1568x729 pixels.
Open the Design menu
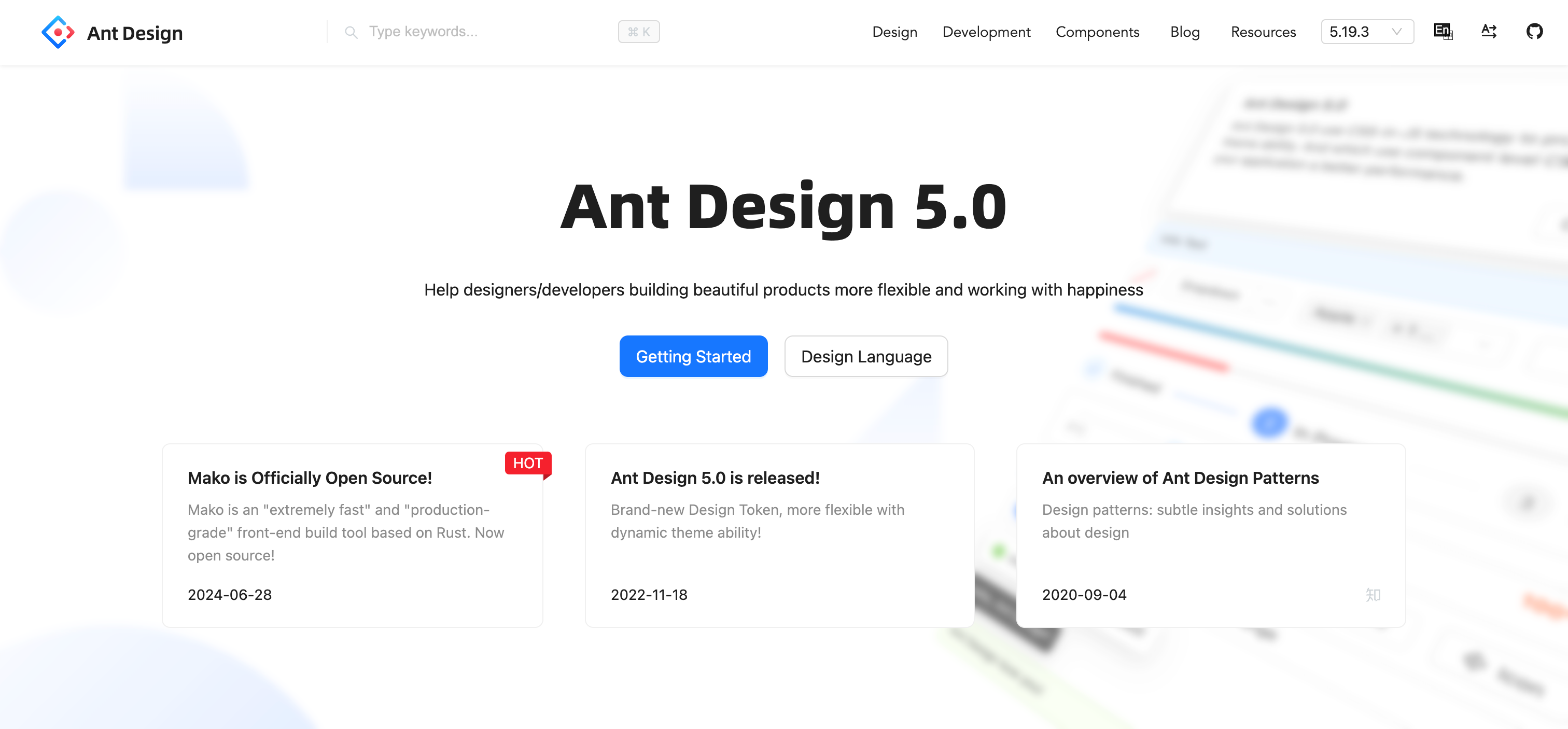coord(894,32)
